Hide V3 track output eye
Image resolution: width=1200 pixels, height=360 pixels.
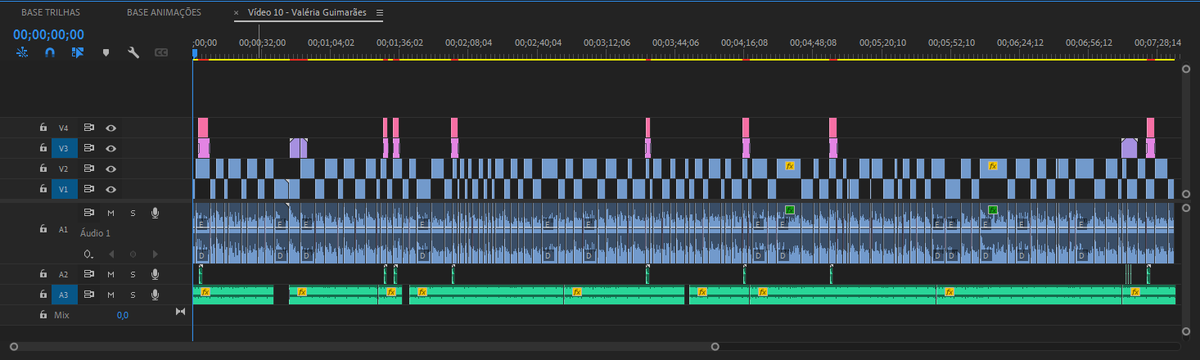(x=111, y=148)
